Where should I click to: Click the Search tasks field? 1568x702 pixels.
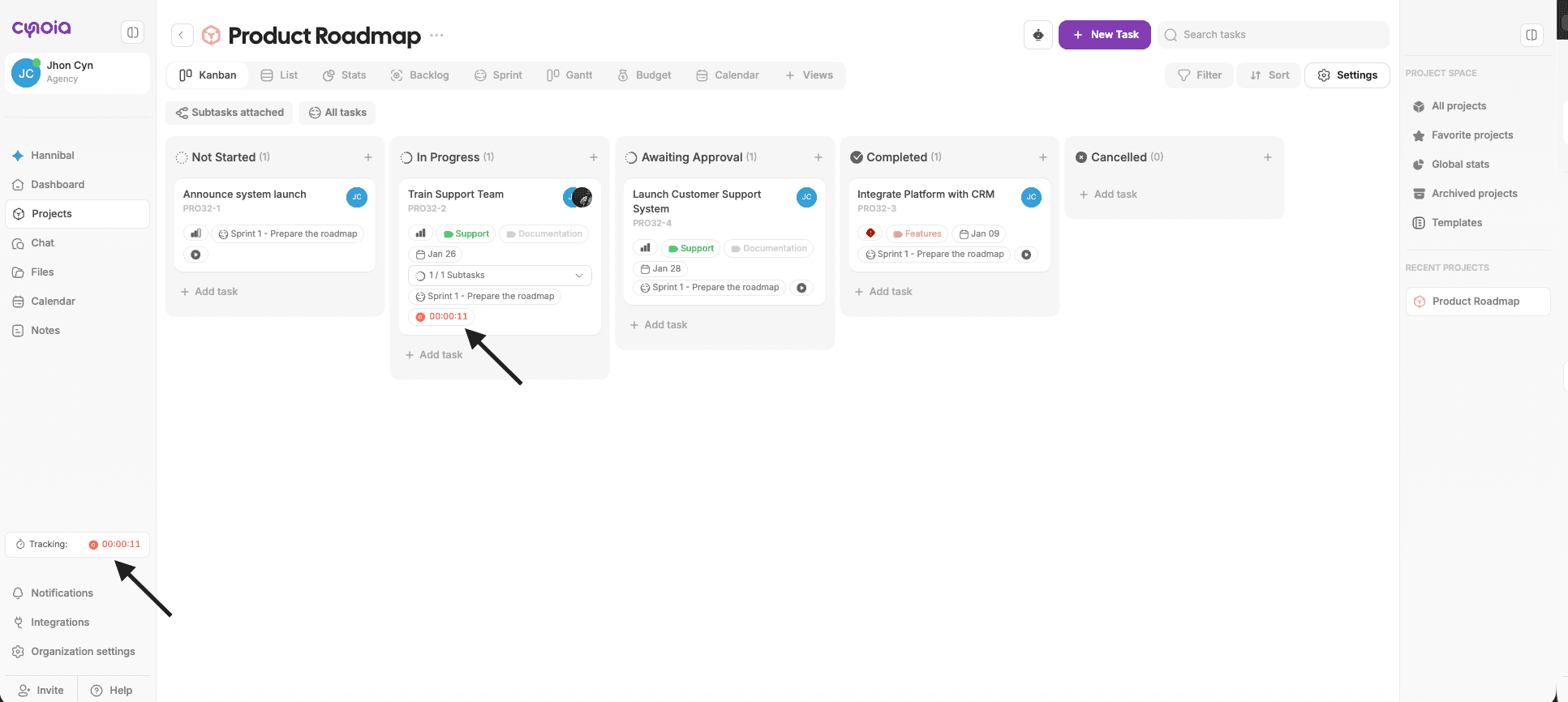1274,35
